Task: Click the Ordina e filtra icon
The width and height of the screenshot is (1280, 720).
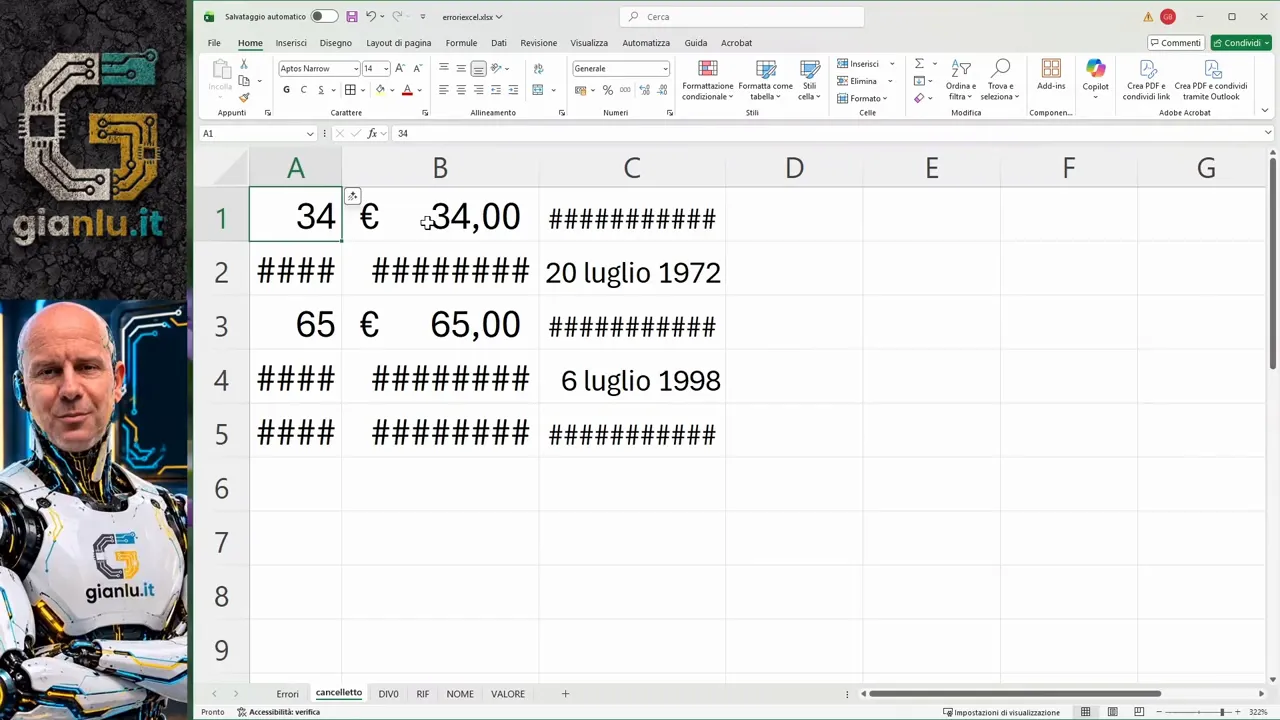Action: click(x=961, y=68)
